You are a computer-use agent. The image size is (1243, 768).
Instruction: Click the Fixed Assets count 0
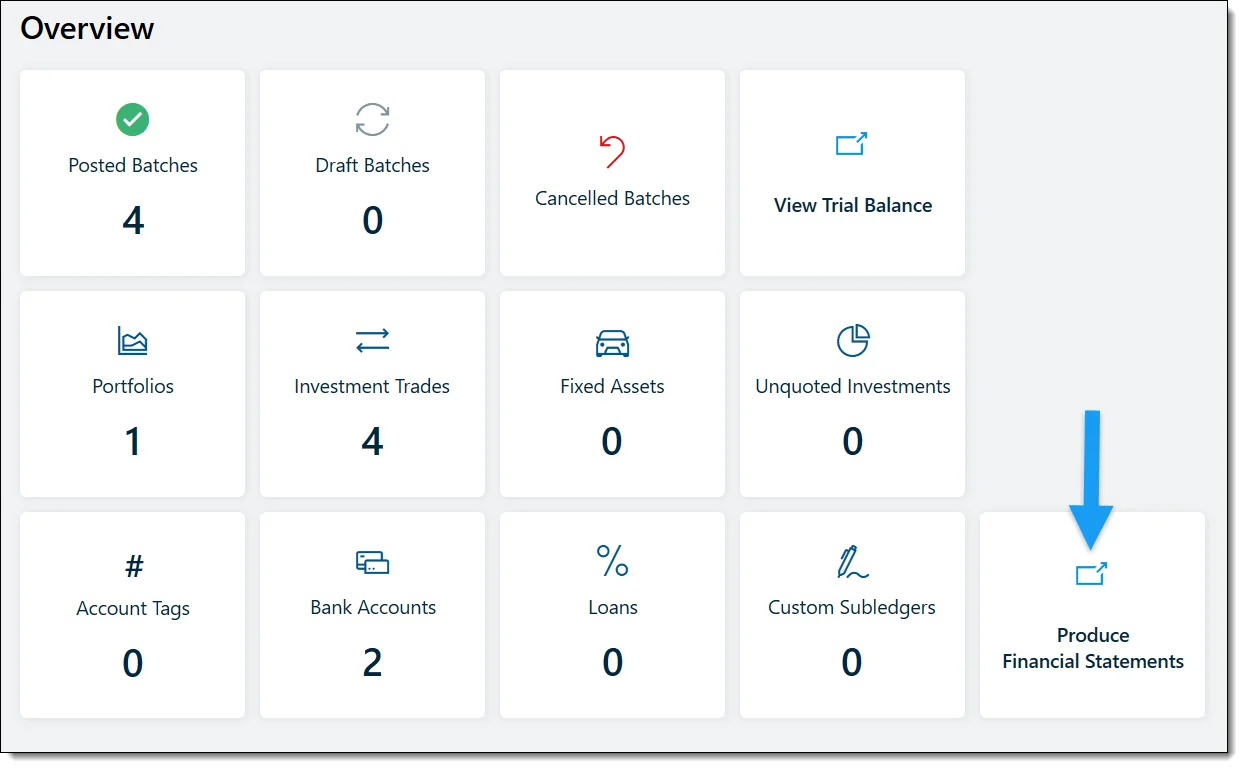click(612, 441)
